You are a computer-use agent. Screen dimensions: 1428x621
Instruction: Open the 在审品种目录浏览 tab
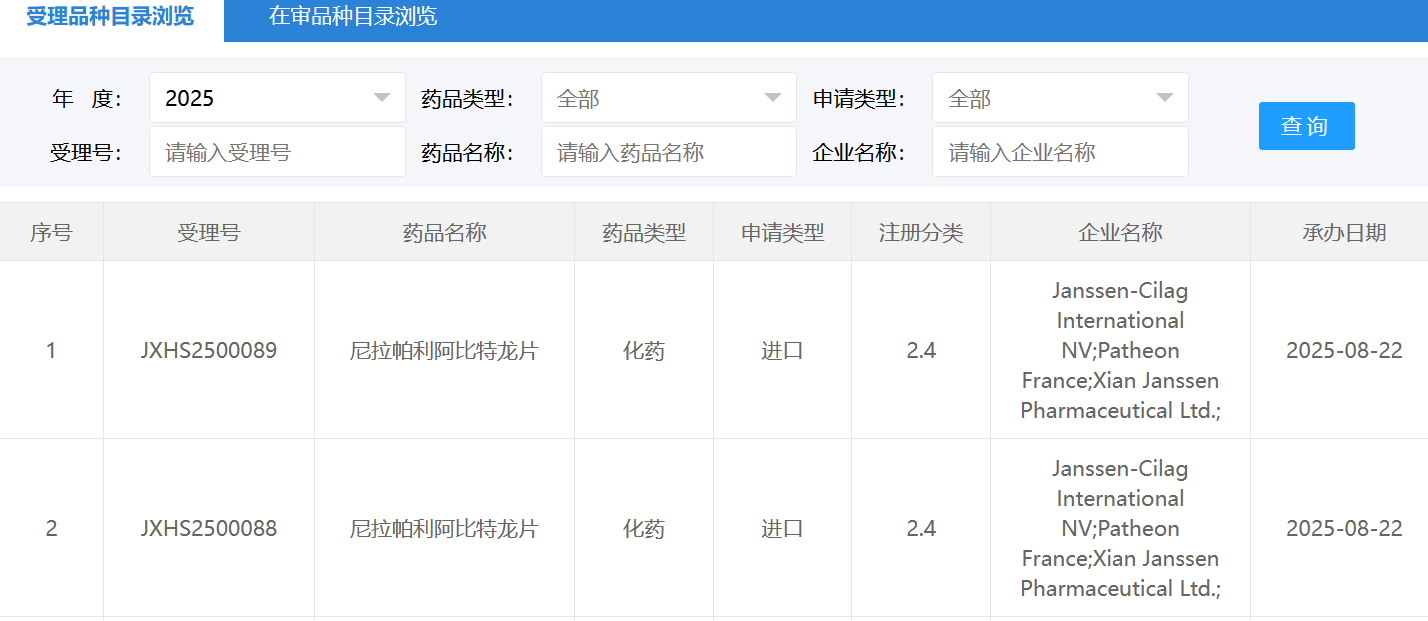(352, 17)
